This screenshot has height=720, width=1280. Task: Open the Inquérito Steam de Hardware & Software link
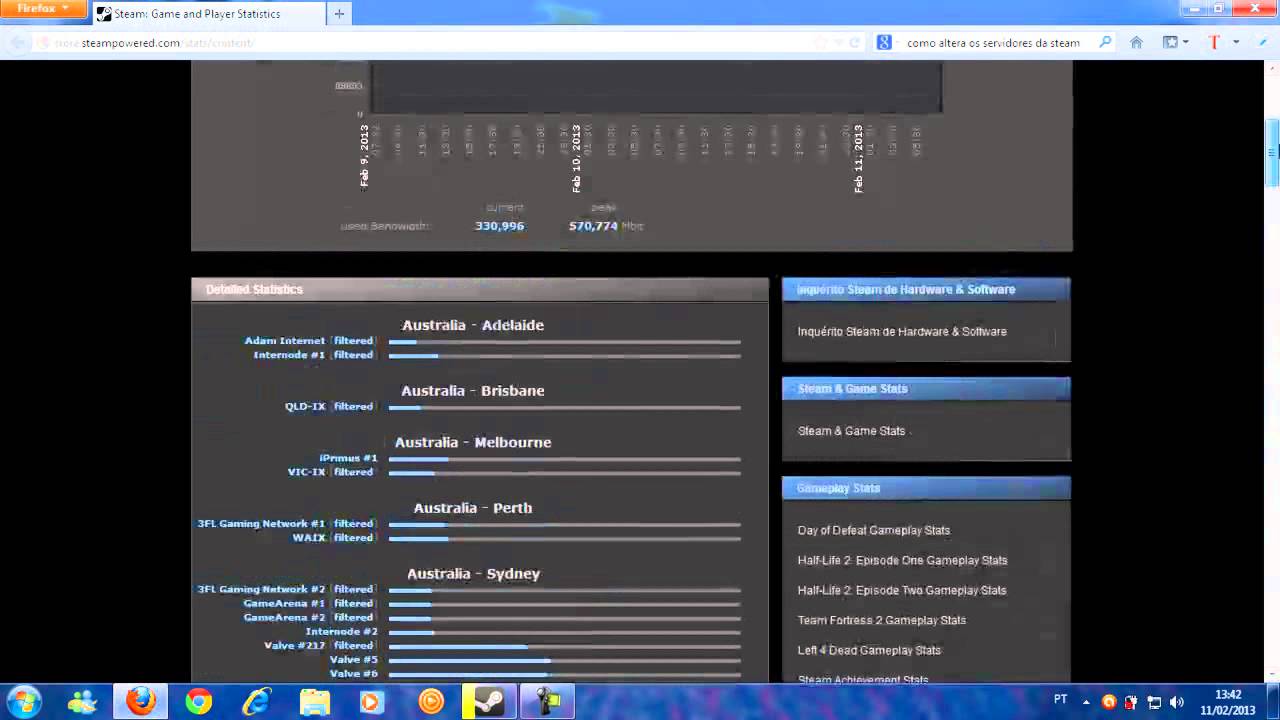(x=902, y=332)
